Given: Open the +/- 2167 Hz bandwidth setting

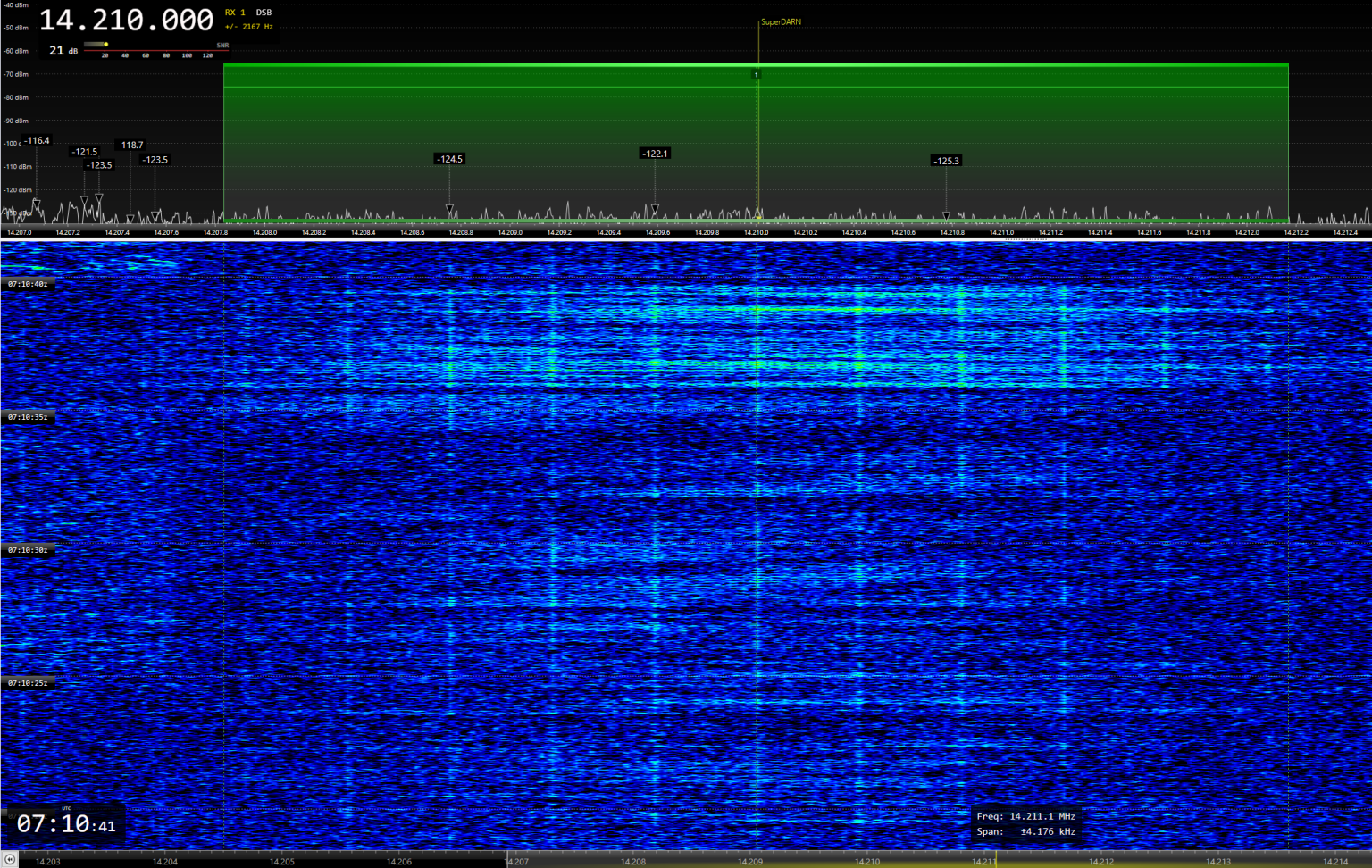Looking at the screenshot, I should click(x=247, y=26).
